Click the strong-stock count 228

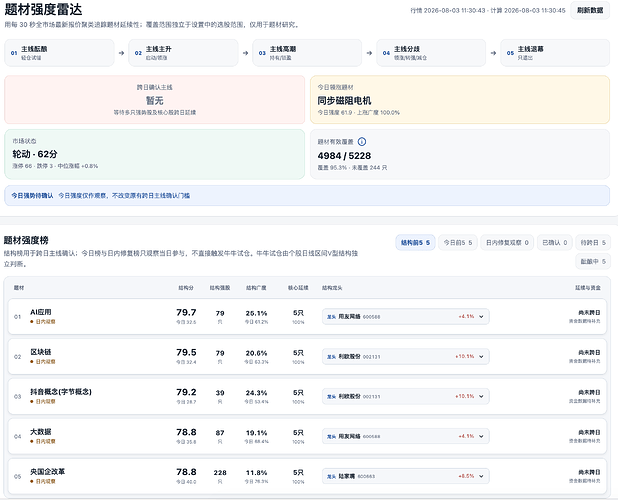click(x=220, y=472)
